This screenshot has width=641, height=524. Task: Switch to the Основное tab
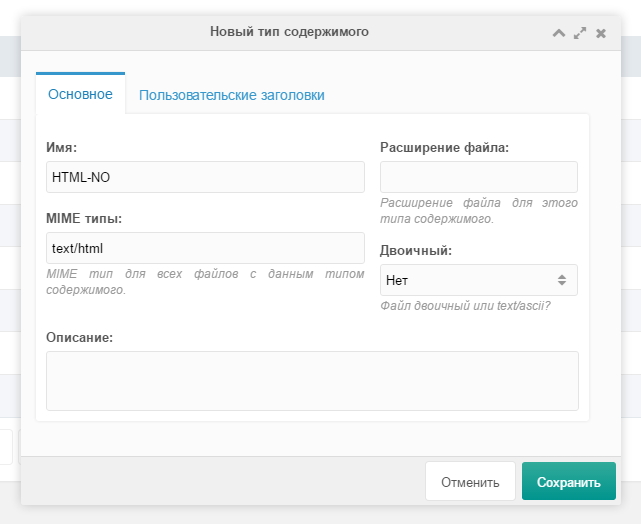coord(81,94)
